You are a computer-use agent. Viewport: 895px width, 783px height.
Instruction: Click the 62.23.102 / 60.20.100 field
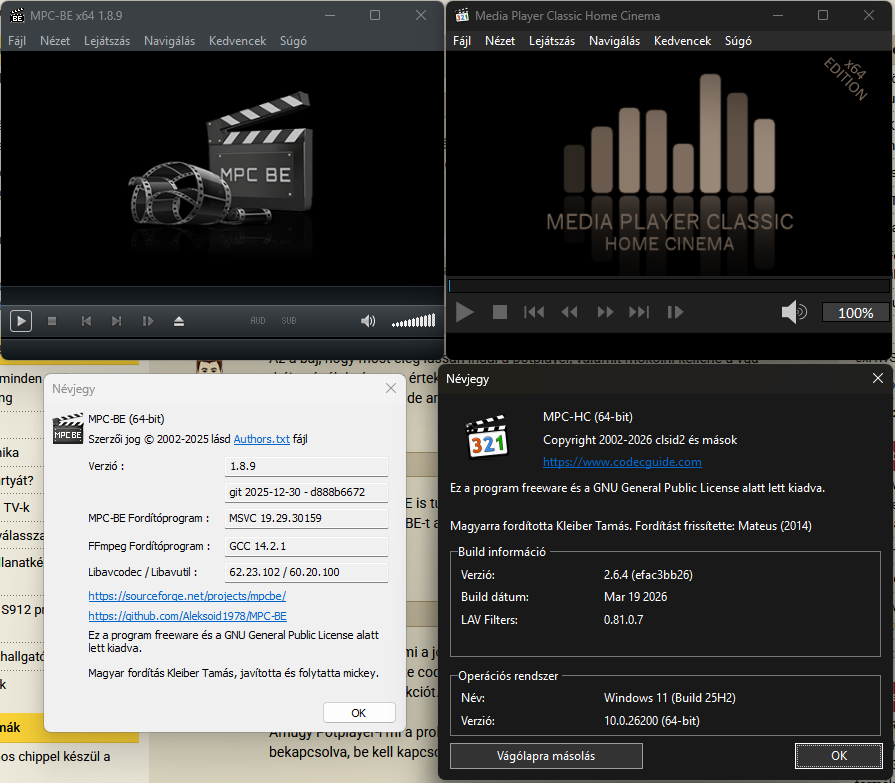[307, 572]
